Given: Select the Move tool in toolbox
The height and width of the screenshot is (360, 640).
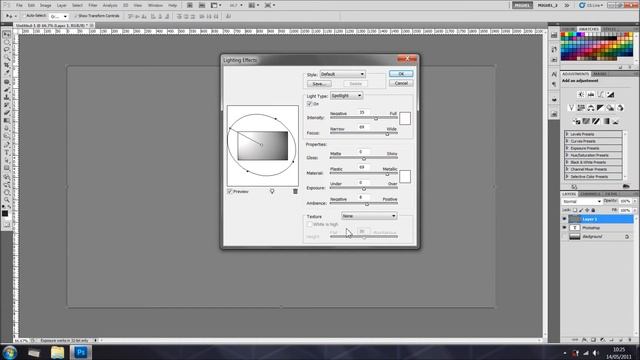Looking at the screenshot, I should click(7, 34).
